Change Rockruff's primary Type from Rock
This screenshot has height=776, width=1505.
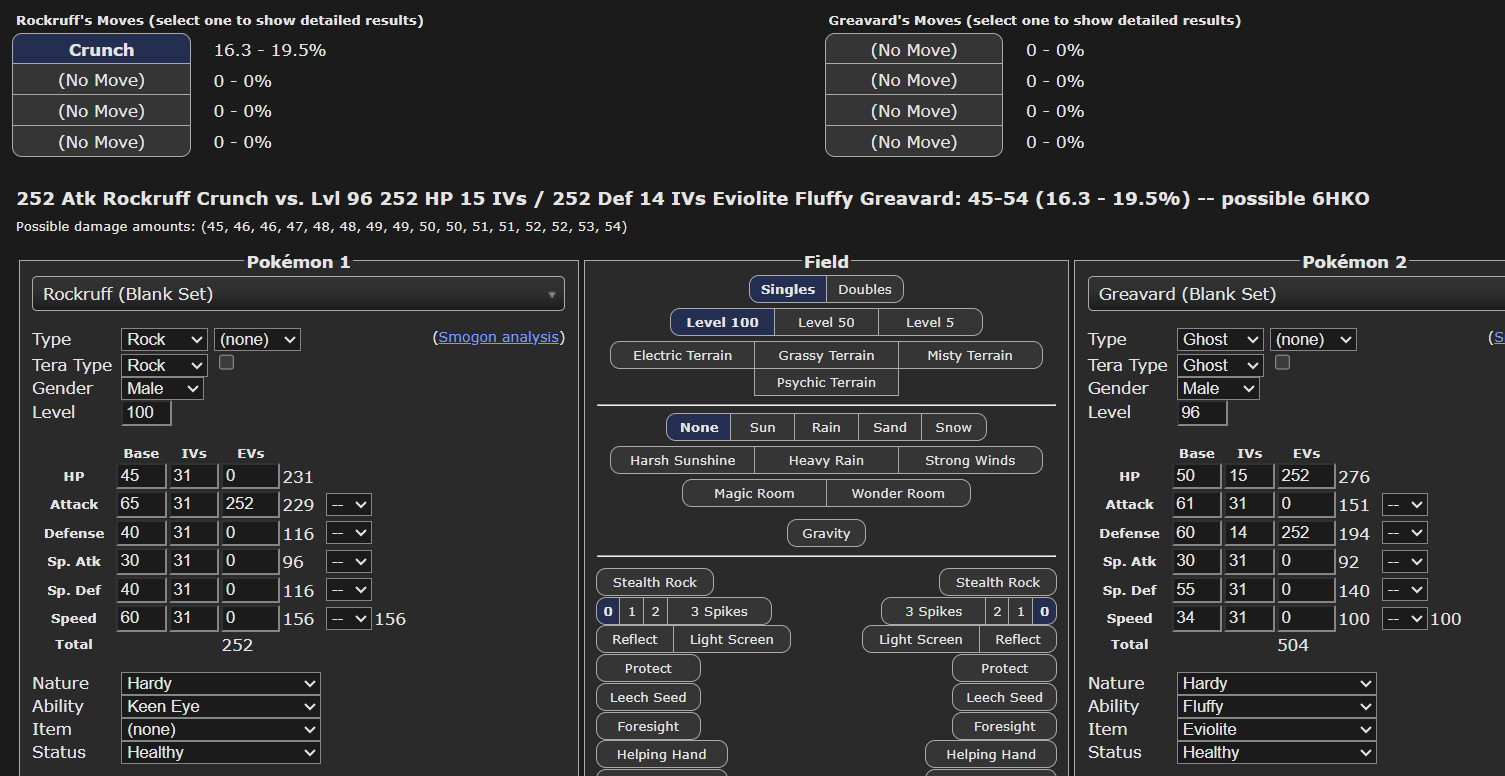point(164,340)
